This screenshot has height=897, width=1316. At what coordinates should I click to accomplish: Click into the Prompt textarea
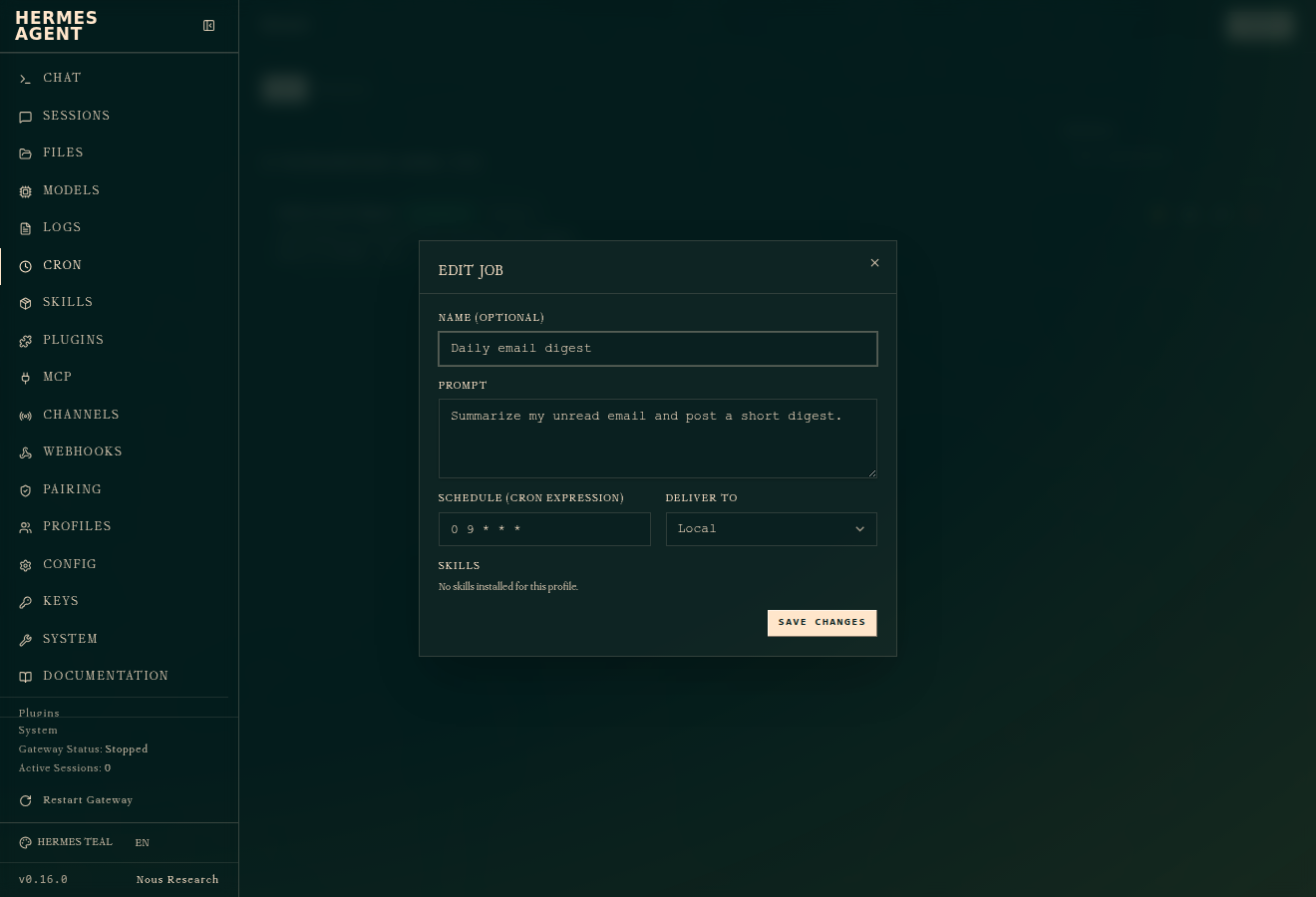658,439
